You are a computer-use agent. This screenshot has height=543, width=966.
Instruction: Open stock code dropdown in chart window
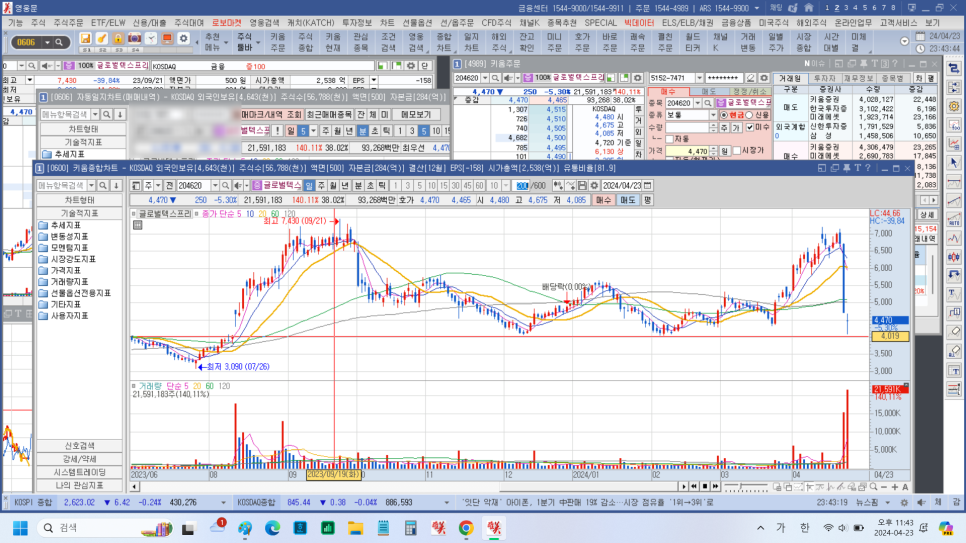coord(215,186)
